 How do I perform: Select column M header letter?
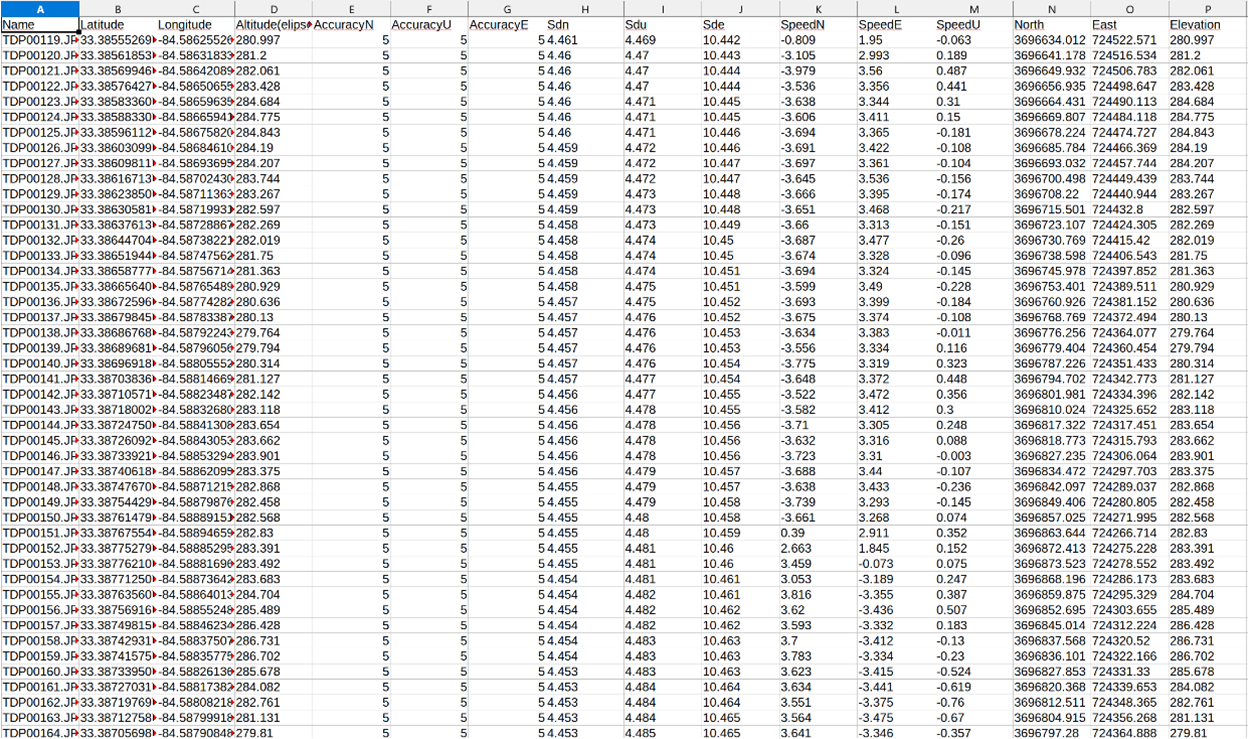[973, 9]
